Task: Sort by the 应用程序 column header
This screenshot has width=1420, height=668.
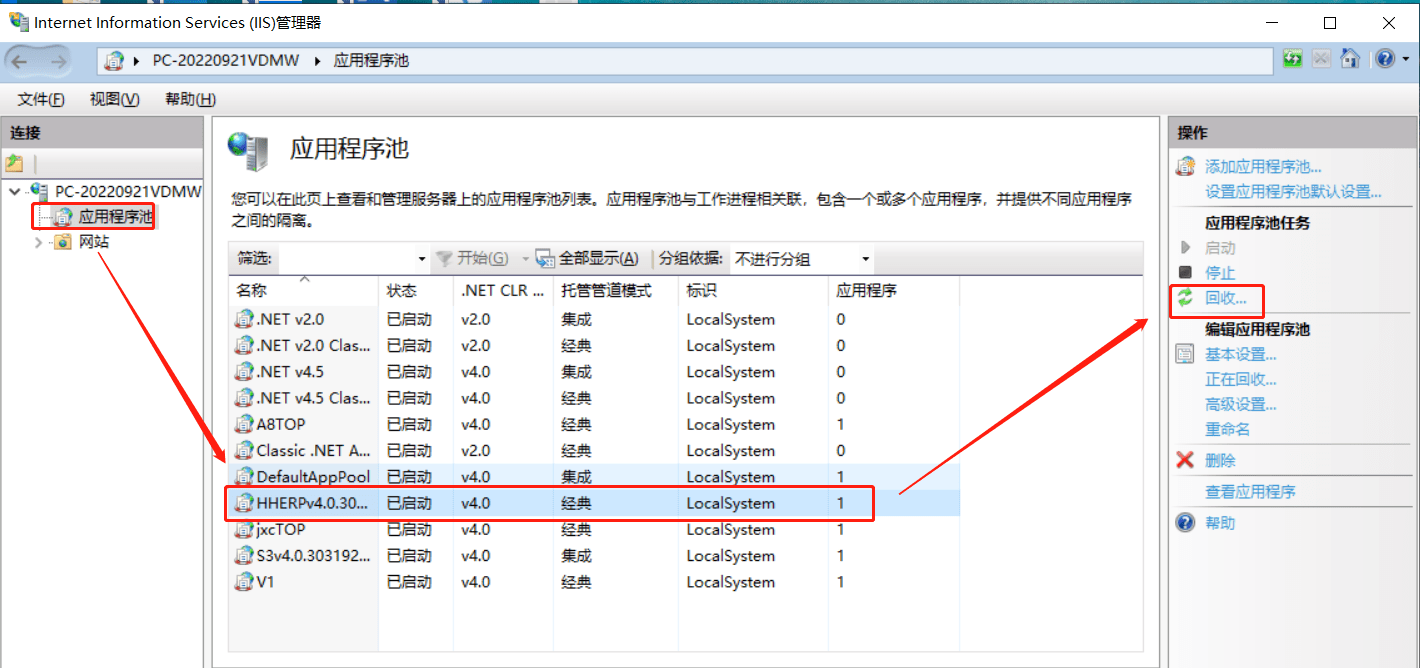Action: click(x=894, y=290)
